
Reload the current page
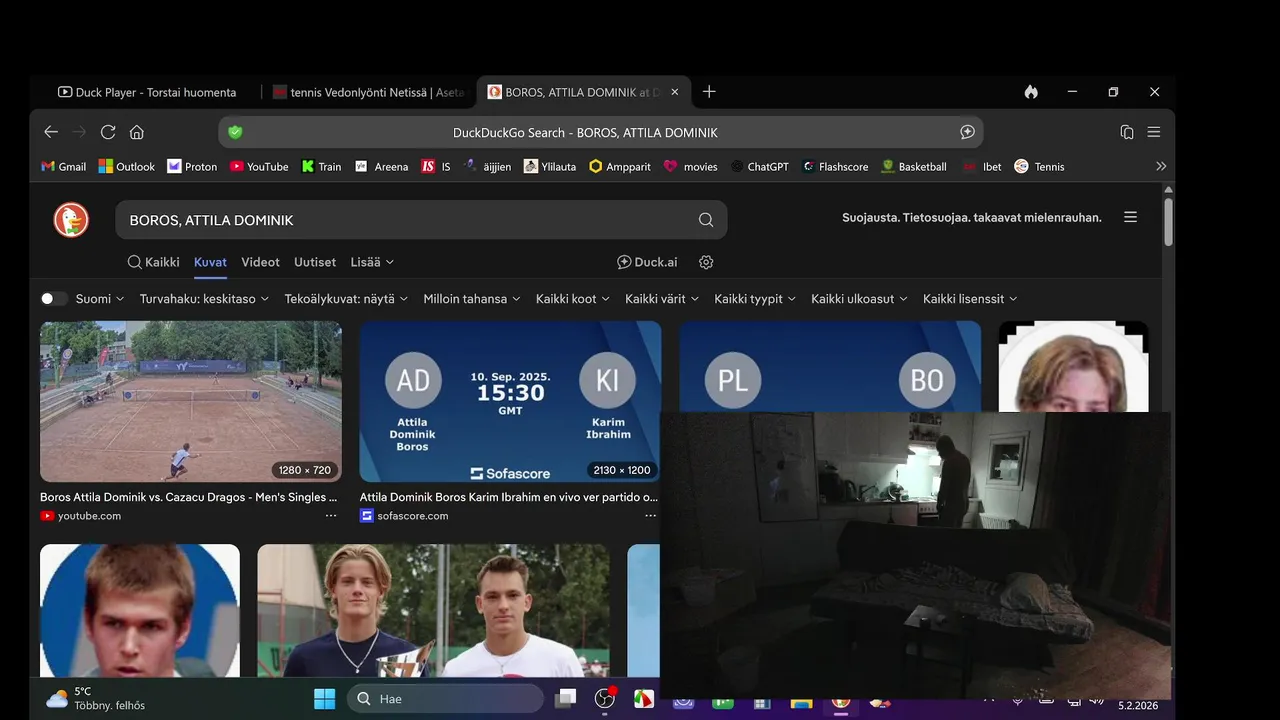pos(108,132)
